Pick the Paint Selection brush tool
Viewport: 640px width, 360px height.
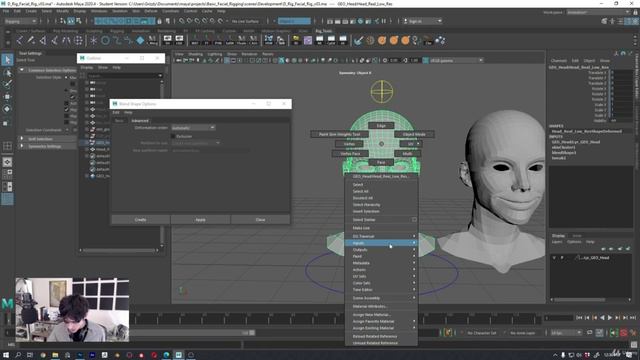pos(7,84)
